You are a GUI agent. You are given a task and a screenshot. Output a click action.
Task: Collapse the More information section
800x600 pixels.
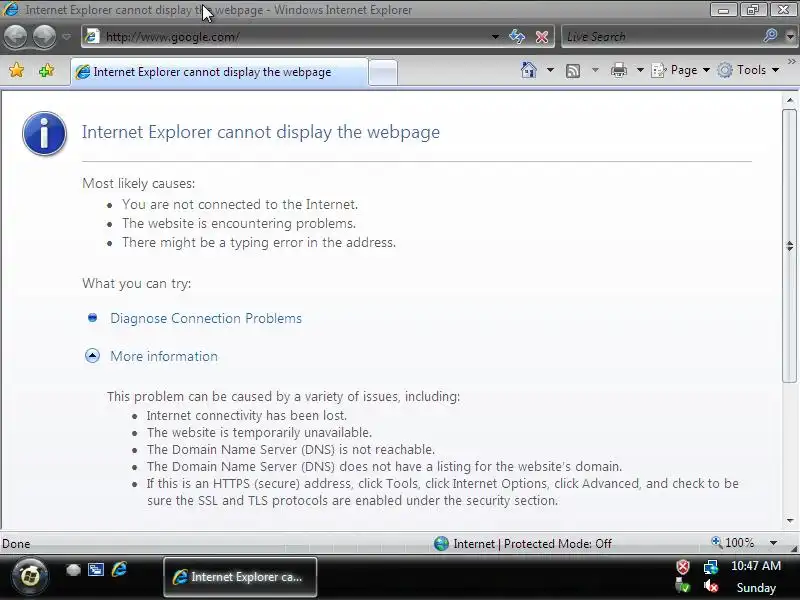92,356
